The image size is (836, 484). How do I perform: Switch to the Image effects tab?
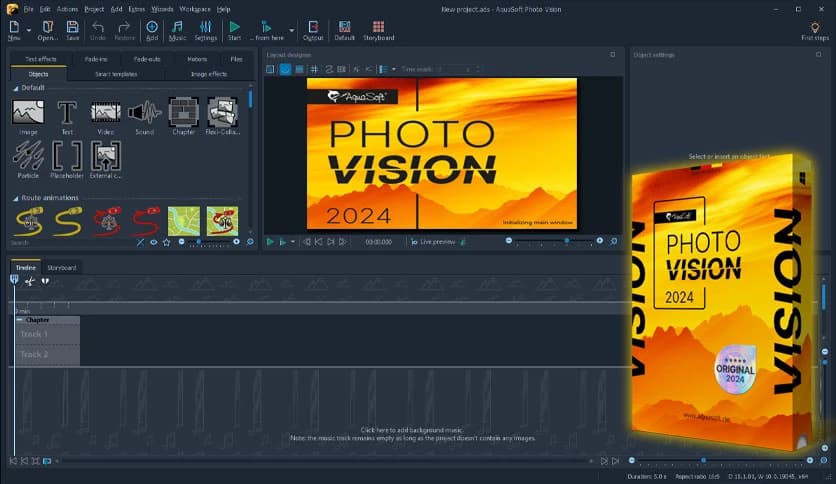209,75
